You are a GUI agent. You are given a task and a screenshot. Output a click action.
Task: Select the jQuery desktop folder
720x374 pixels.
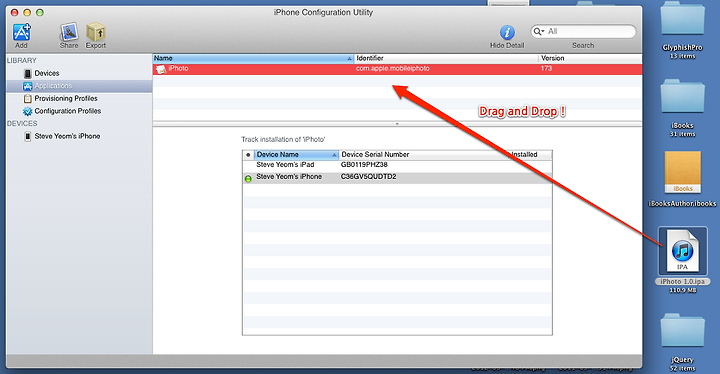tap(682, 331)
